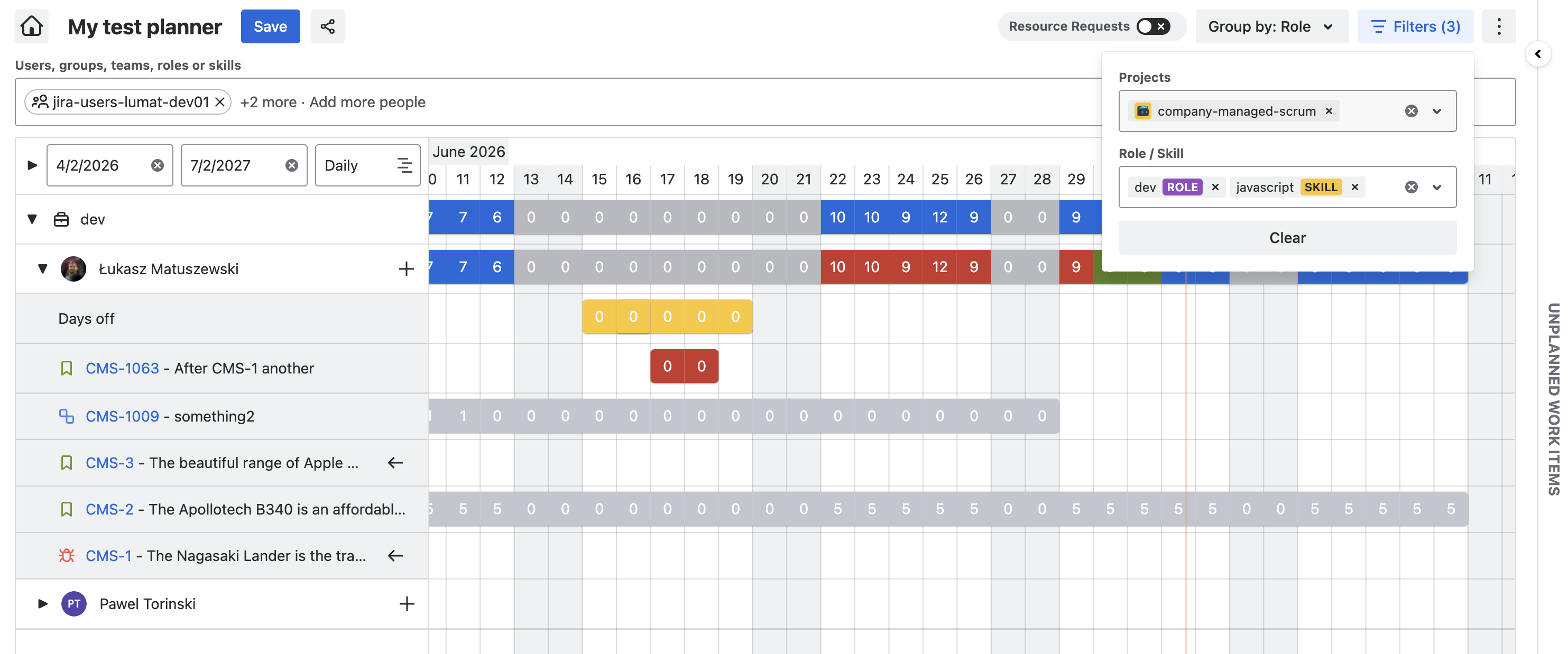Clear all selections in the Projects field
Screen dimensions: 1568x654
click(1411, 111)
